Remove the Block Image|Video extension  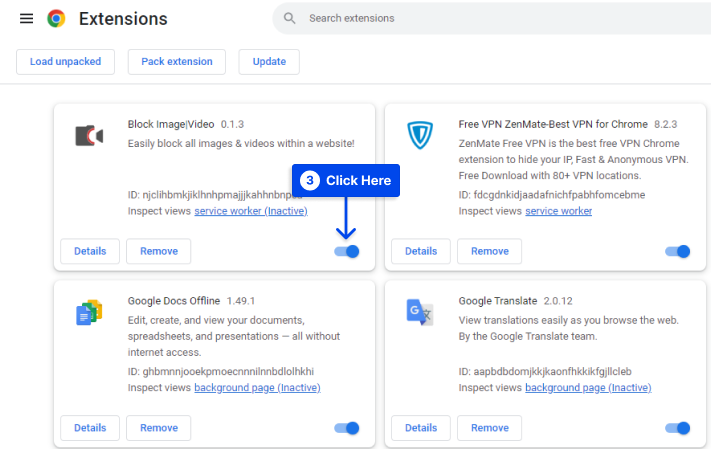[159, 251]
